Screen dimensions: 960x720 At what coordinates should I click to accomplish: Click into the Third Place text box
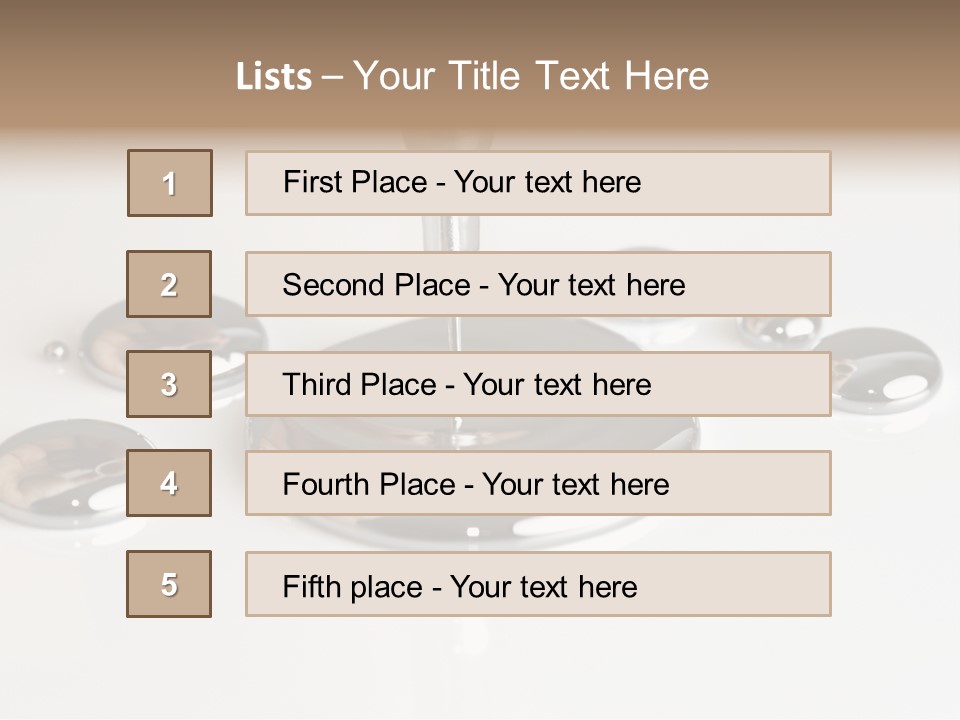(538, 384)
